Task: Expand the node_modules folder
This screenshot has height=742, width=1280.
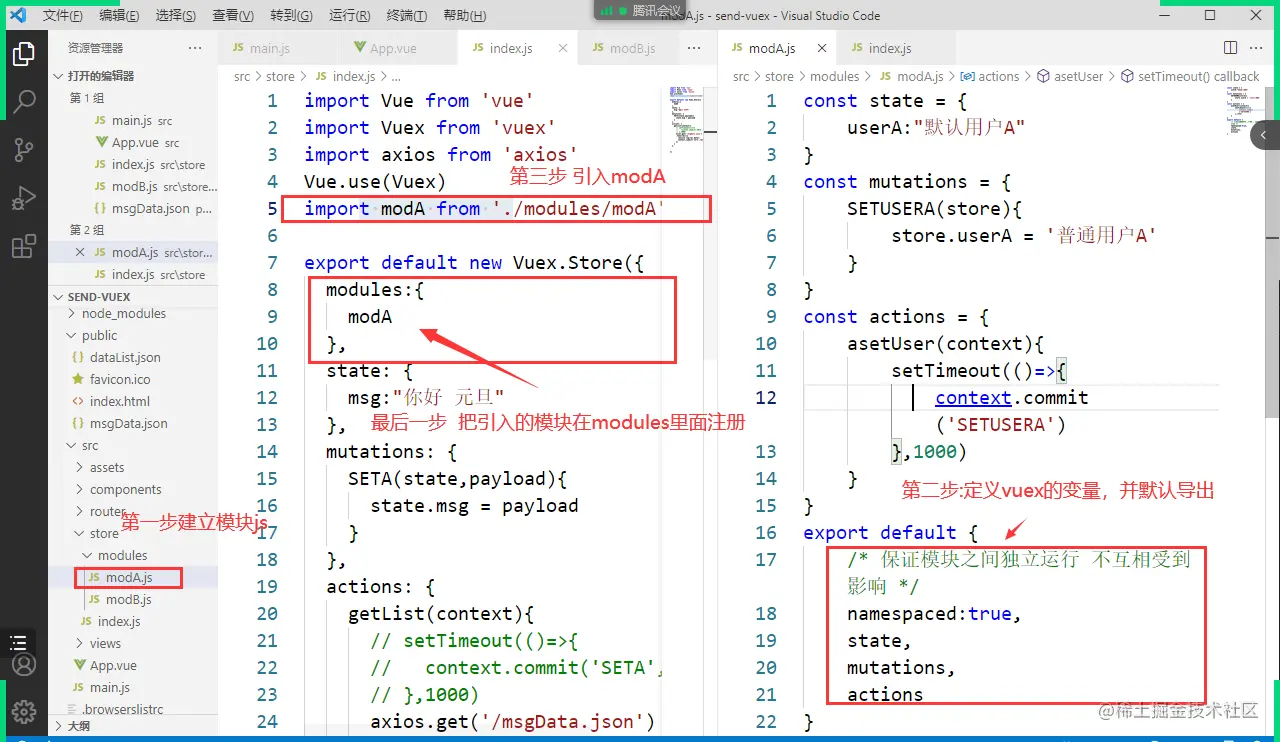Action: pyautogui.click(x=123, y=314)
